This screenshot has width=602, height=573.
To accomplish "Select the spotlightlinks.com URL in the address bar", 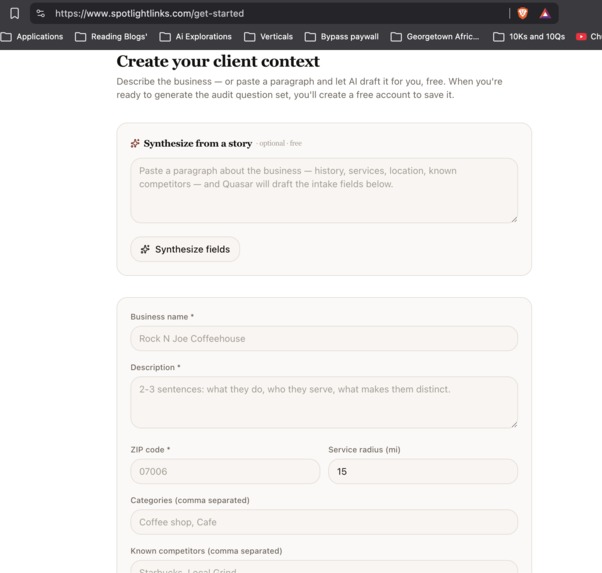I will [149, 13].
